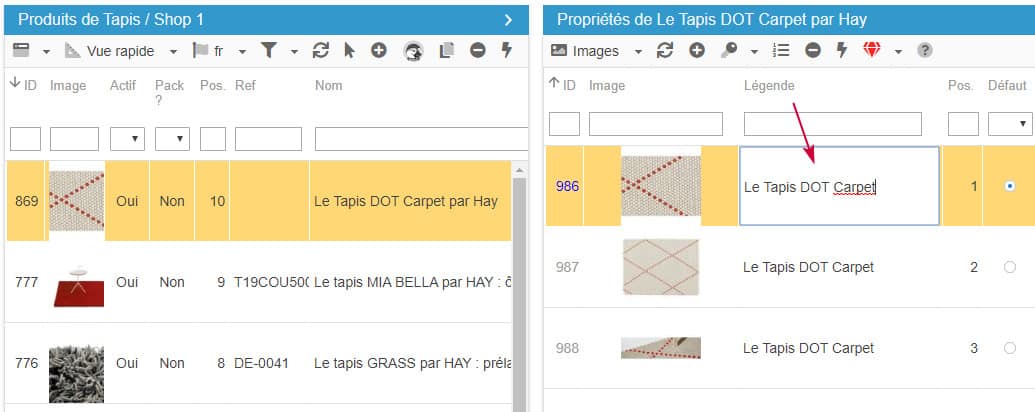Select default radio for image 988

1009,348
